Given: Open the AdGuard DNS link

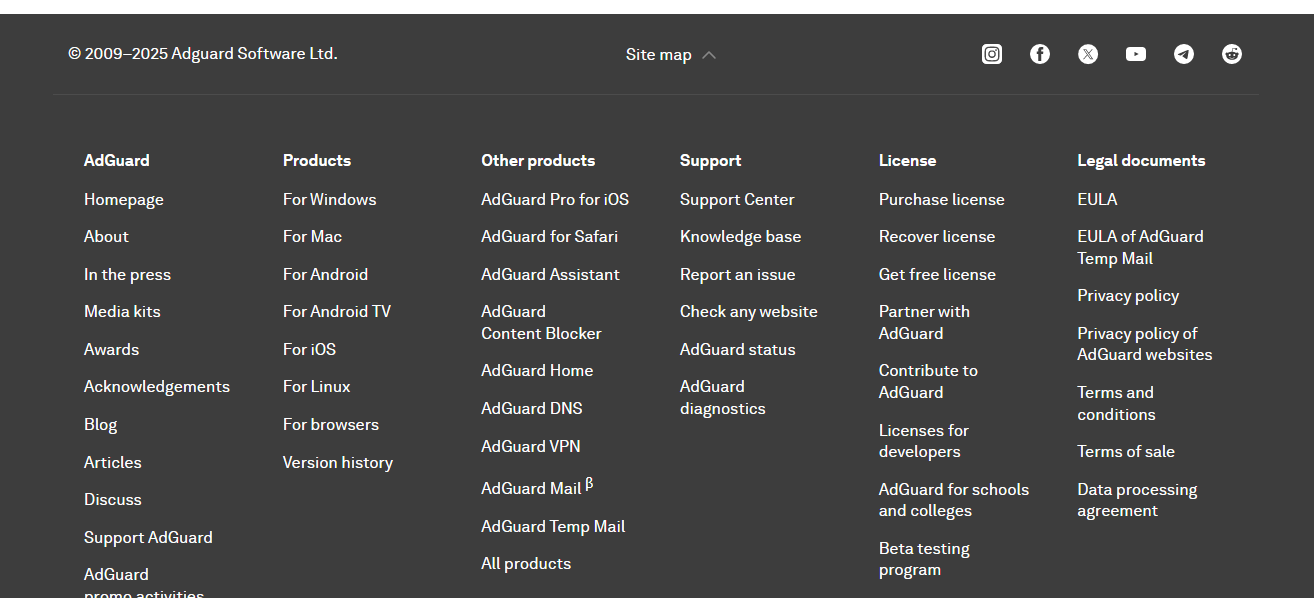Looking at the screenshot, I should 532,409.
